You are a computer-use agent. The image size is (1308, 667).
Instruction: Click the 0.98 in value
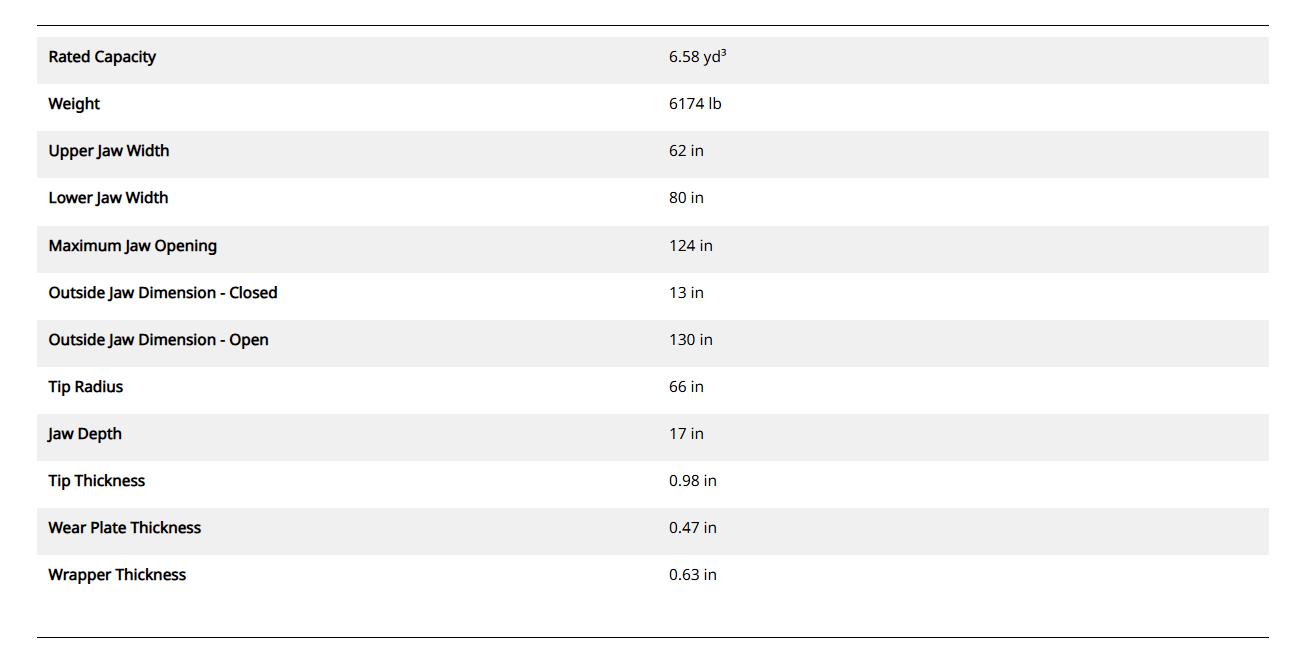click(x=693, y=481)
